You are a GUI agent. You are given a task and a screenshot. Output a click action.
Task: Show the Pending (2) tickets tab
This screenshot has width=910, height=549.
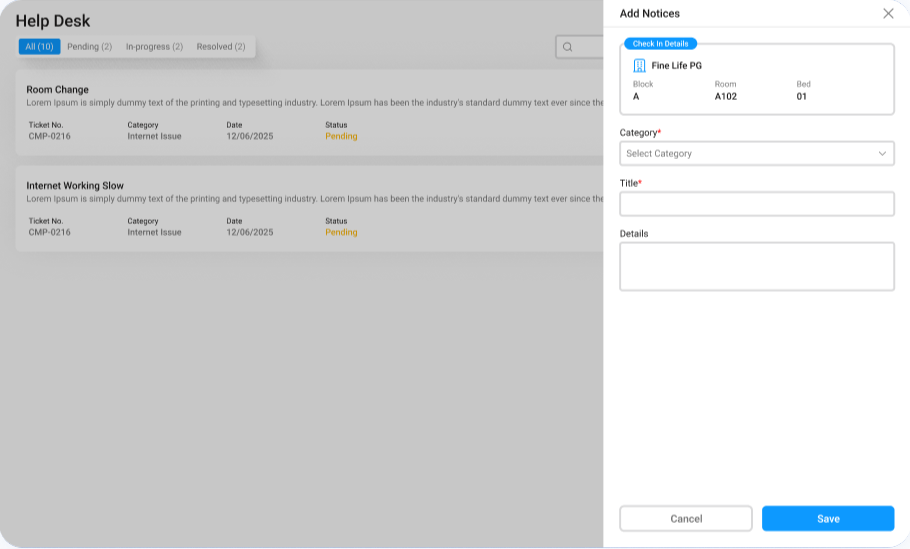click(x=89, y=47)
